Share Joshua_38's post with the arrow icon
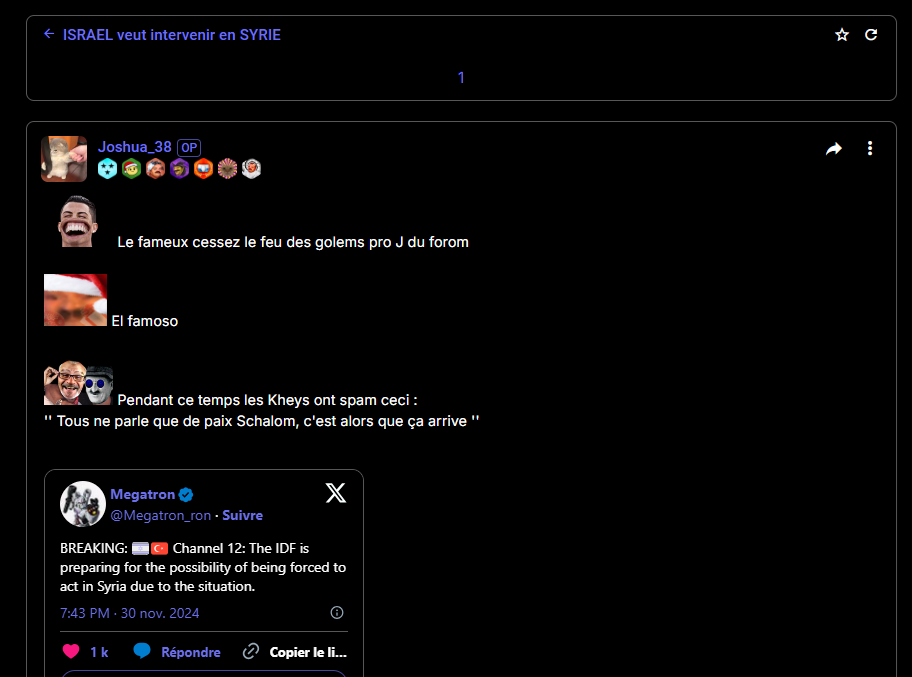Screen dimensions: 912x677 pos(834,149)
